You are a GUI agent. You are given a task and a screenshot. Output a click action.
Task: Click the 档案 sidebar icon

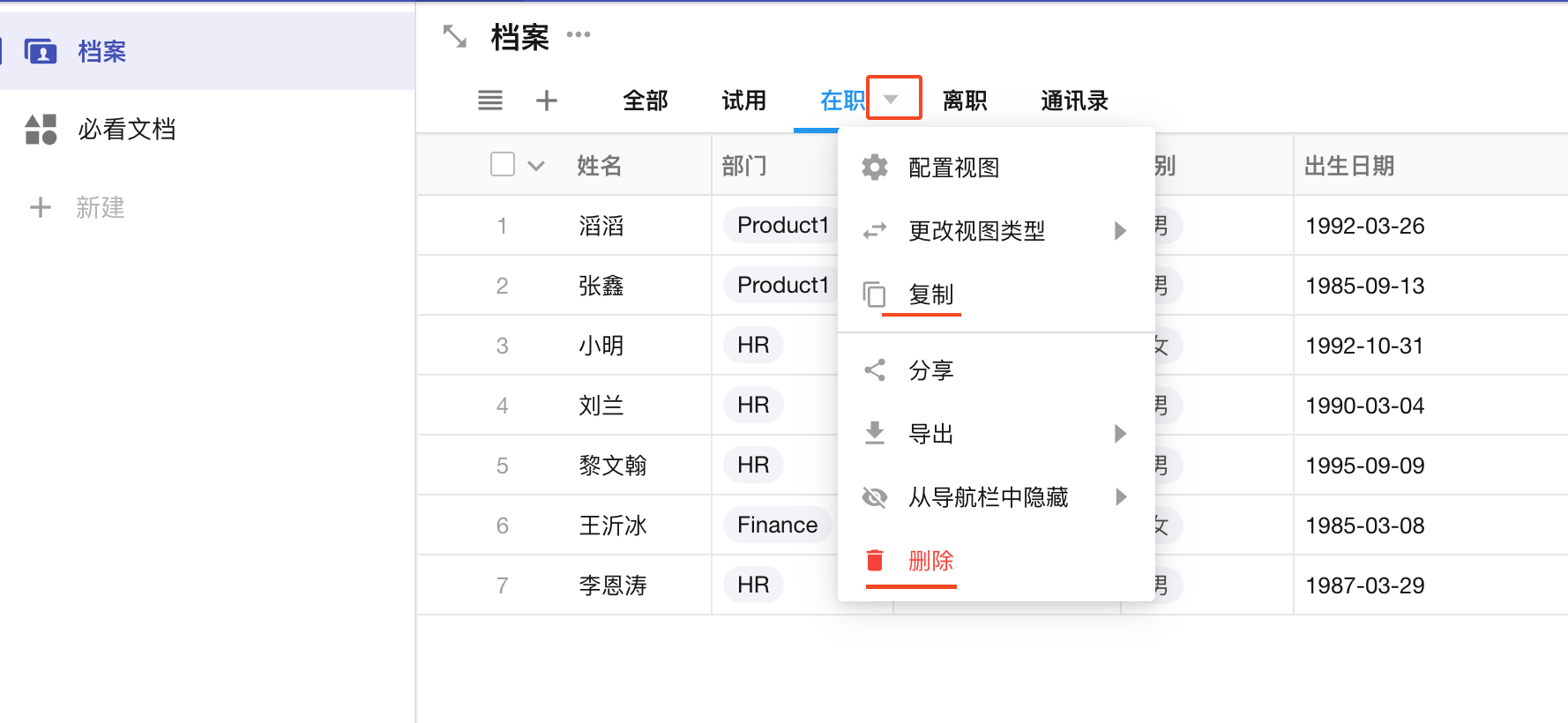[x=41, y=52]
